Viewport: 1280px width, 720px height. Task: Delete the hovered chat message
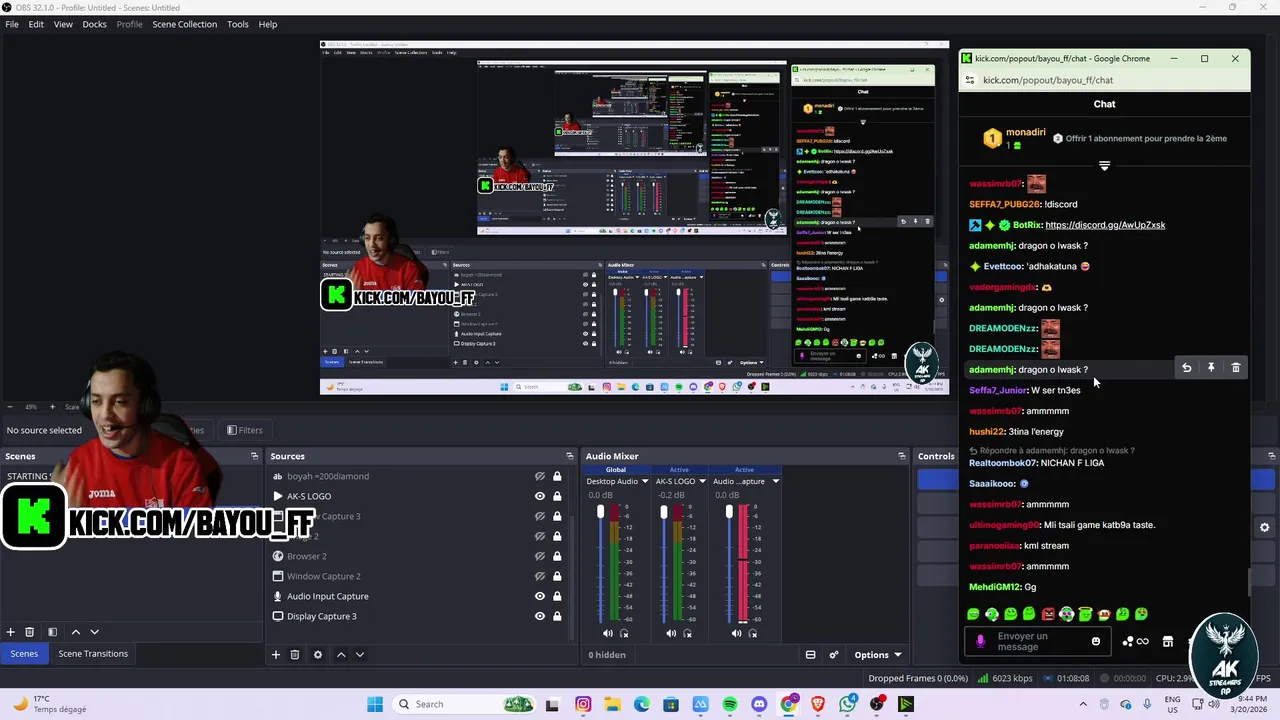point(1236,368)
